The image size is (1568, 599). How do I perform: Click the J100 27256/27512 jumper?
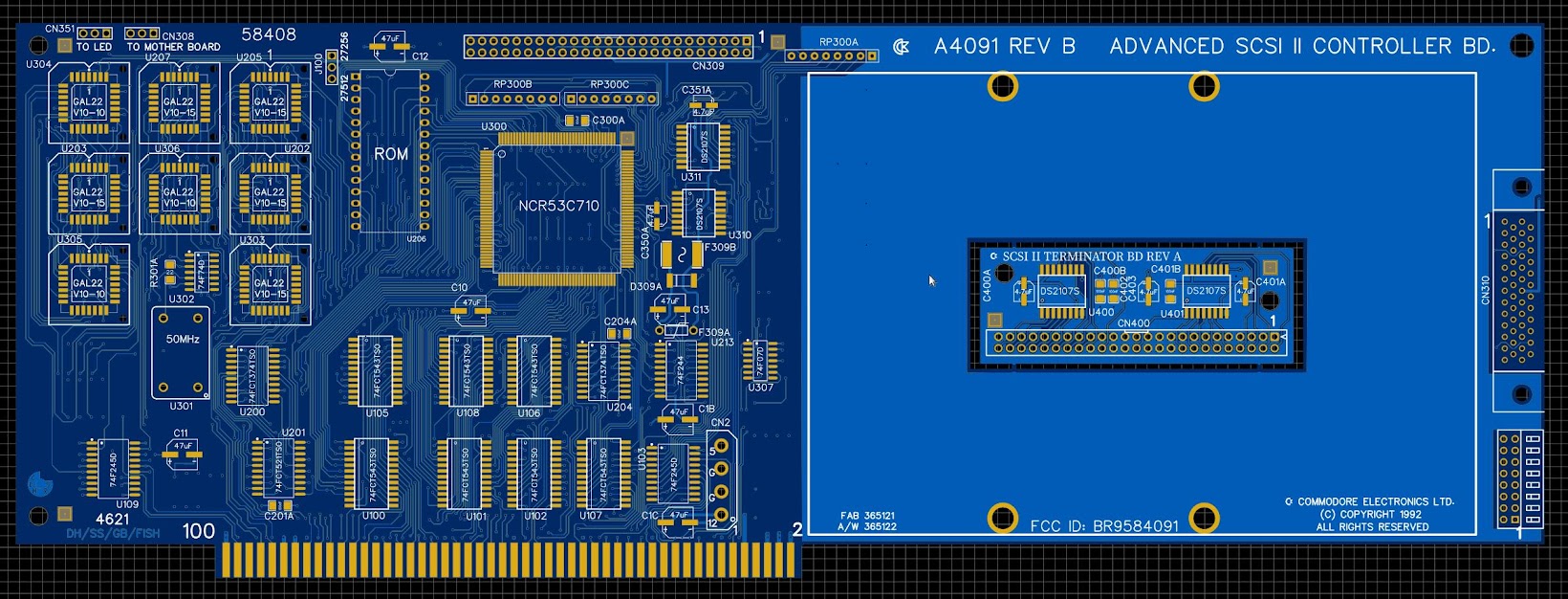[x=331, y=67]
